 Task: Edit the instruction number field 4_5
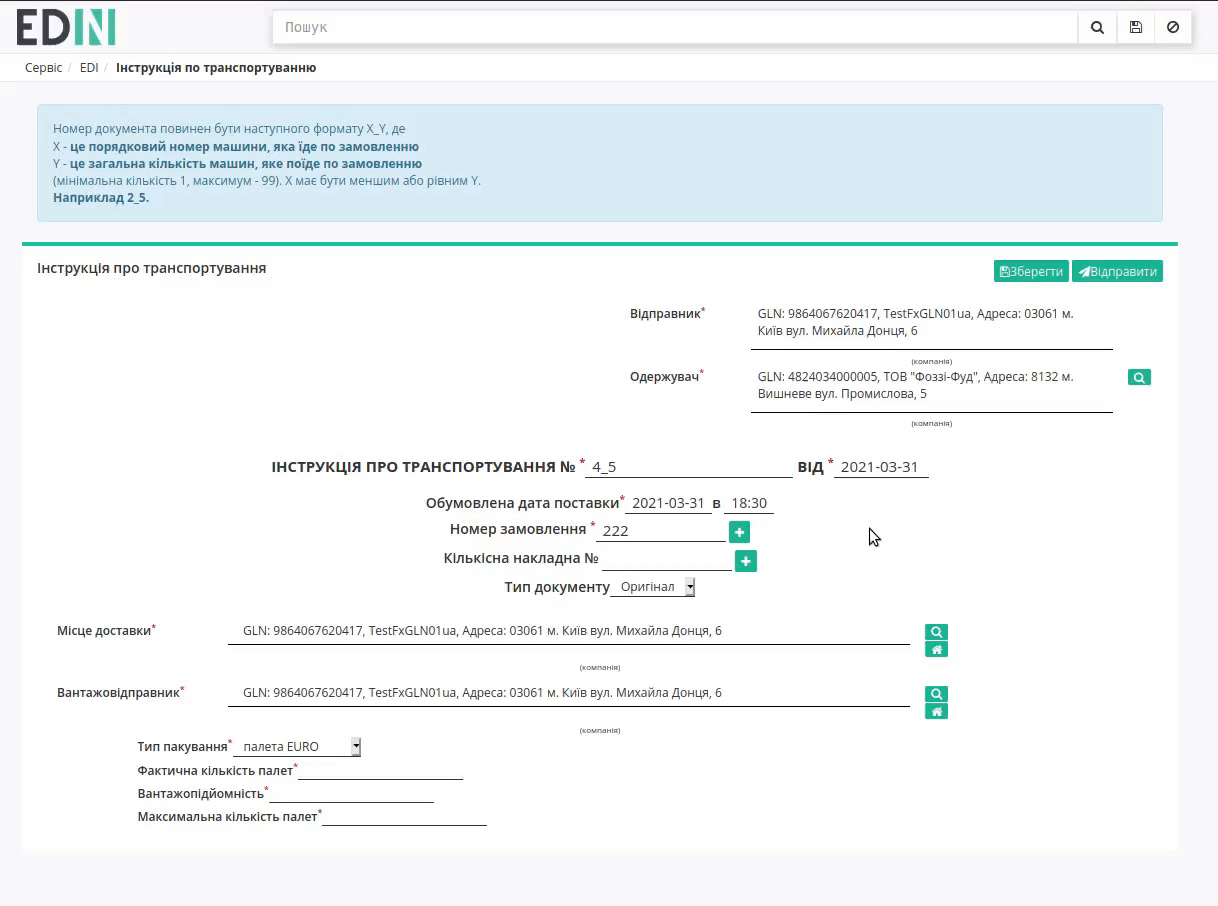(x=688, y=467)
